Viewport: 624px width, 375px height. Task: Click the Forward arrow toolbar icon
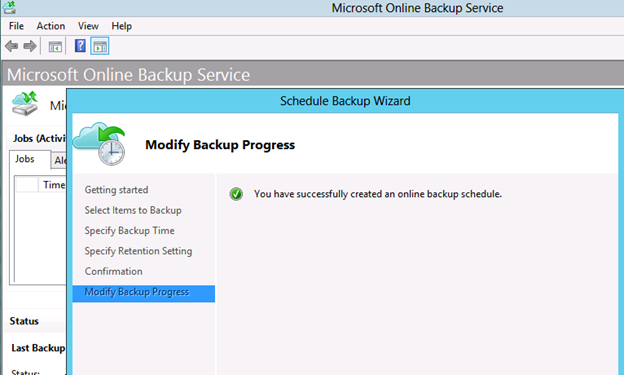coord(30,47)
